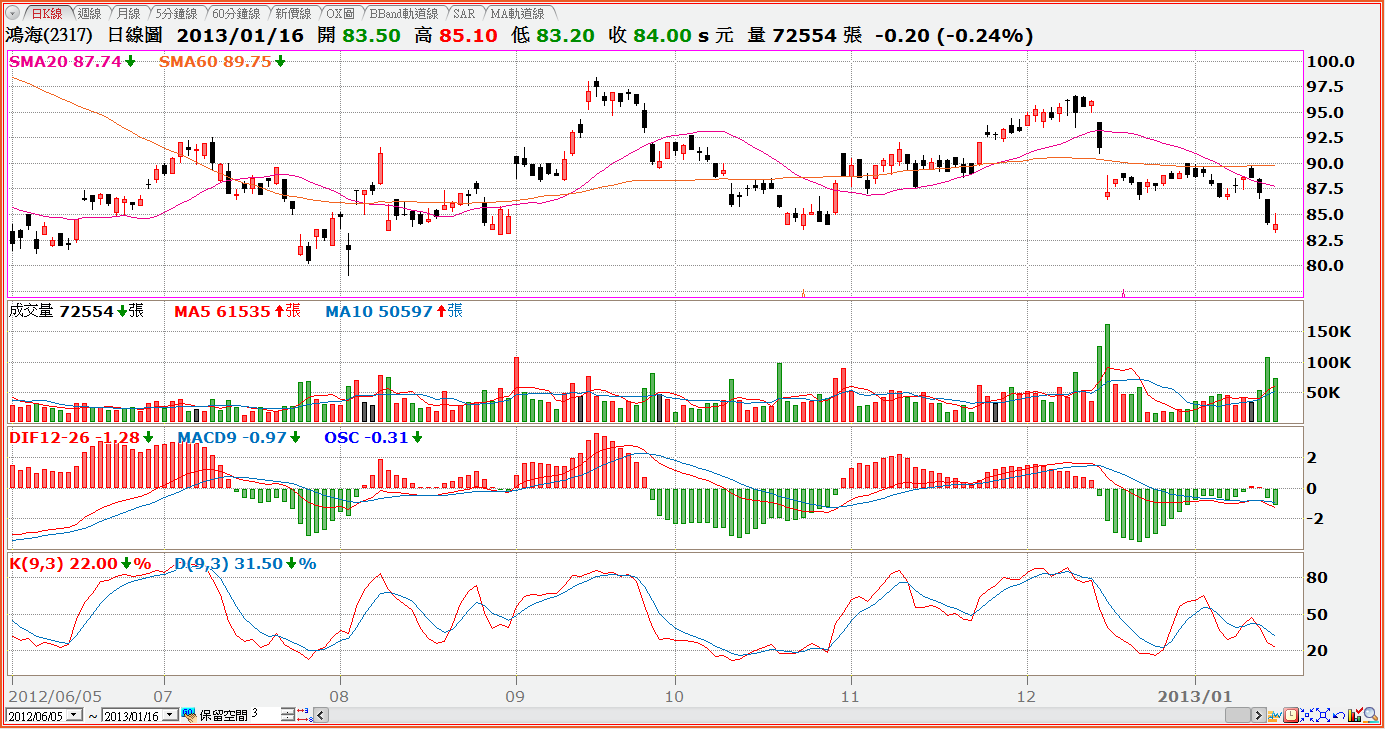This screenshot has width=1385, height=729.
Task: Switch to the 週線 tab
Action: pyautogui.click(x=89, y=14)
